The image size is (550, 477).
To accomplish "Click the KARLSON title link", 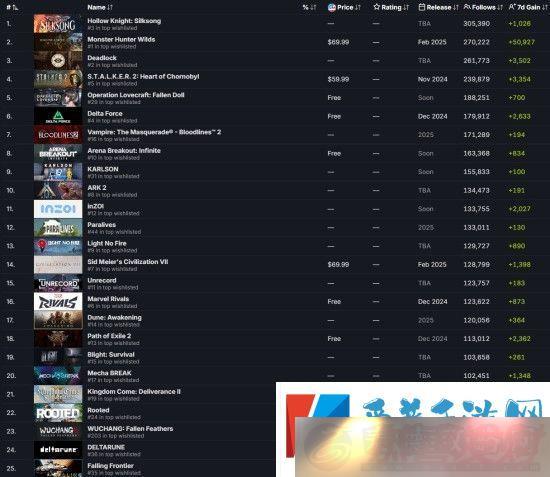I will pos(103,169).
